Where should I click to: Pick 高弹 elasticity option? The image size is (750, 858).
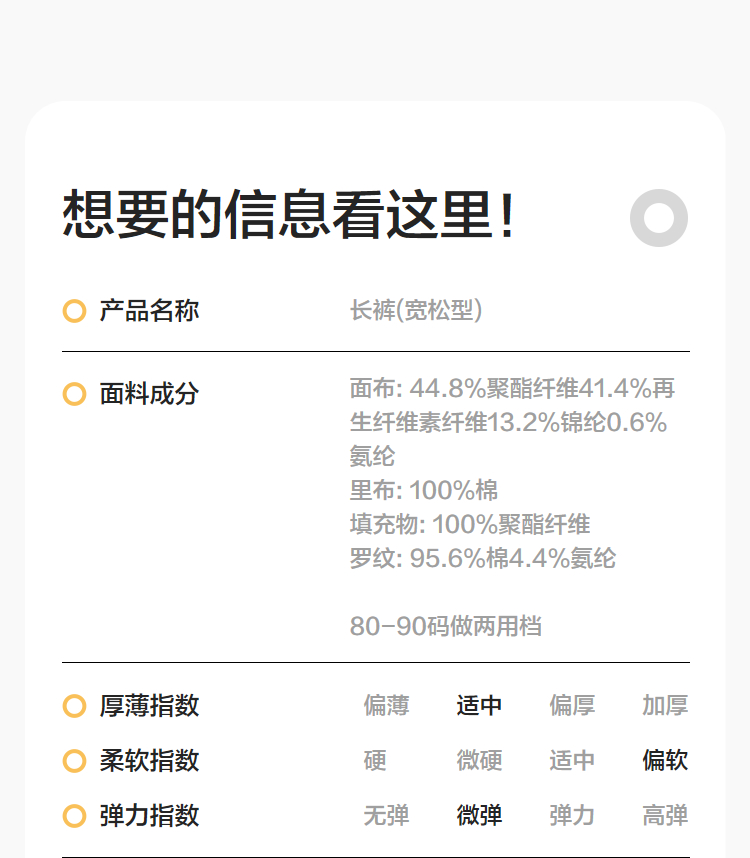point(665,816)
